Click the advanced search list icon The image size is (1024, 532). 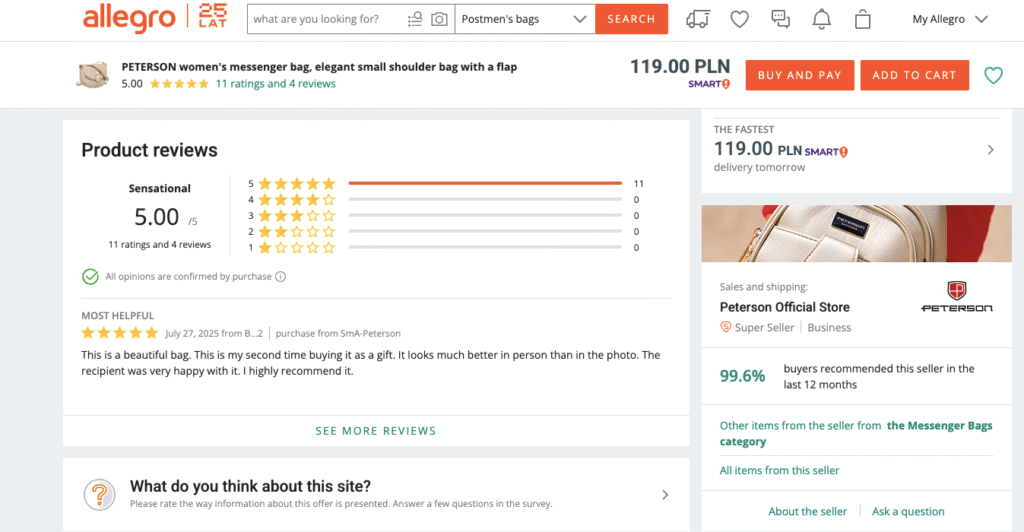coord(415,19)
